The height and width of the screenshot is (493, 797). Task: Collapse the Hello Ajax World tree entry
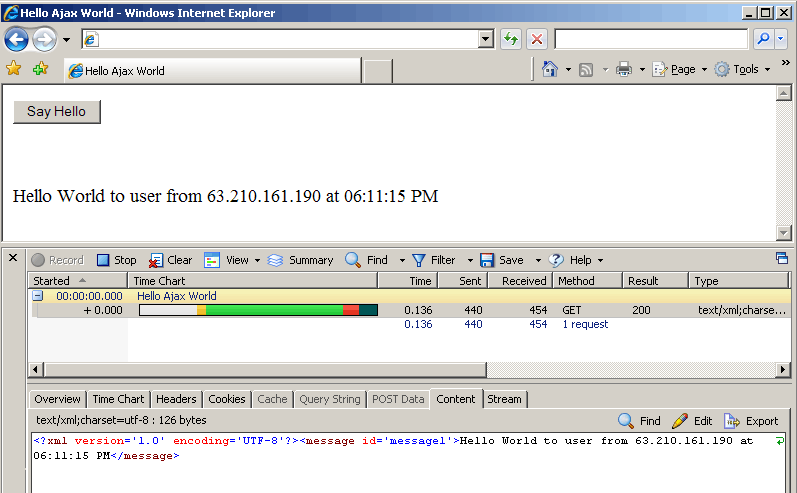pyautogui.click(x=37, y=296)
